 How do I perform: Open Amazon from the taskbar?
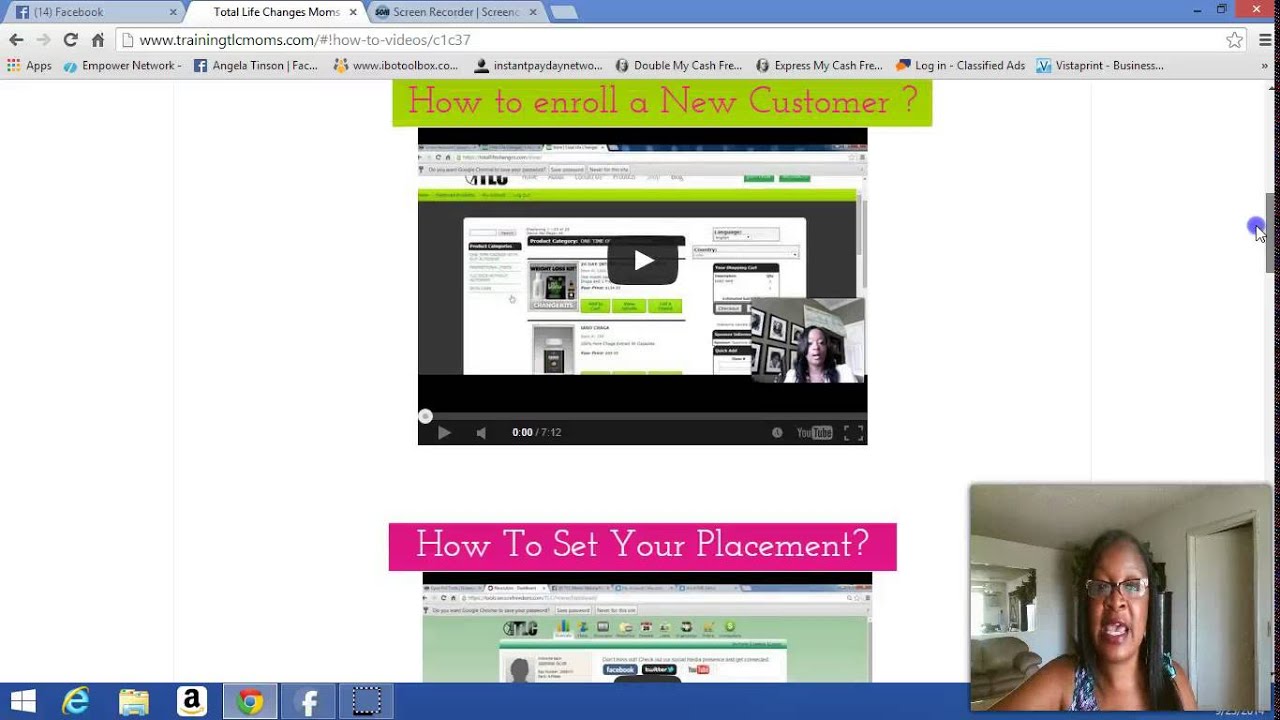192,702
